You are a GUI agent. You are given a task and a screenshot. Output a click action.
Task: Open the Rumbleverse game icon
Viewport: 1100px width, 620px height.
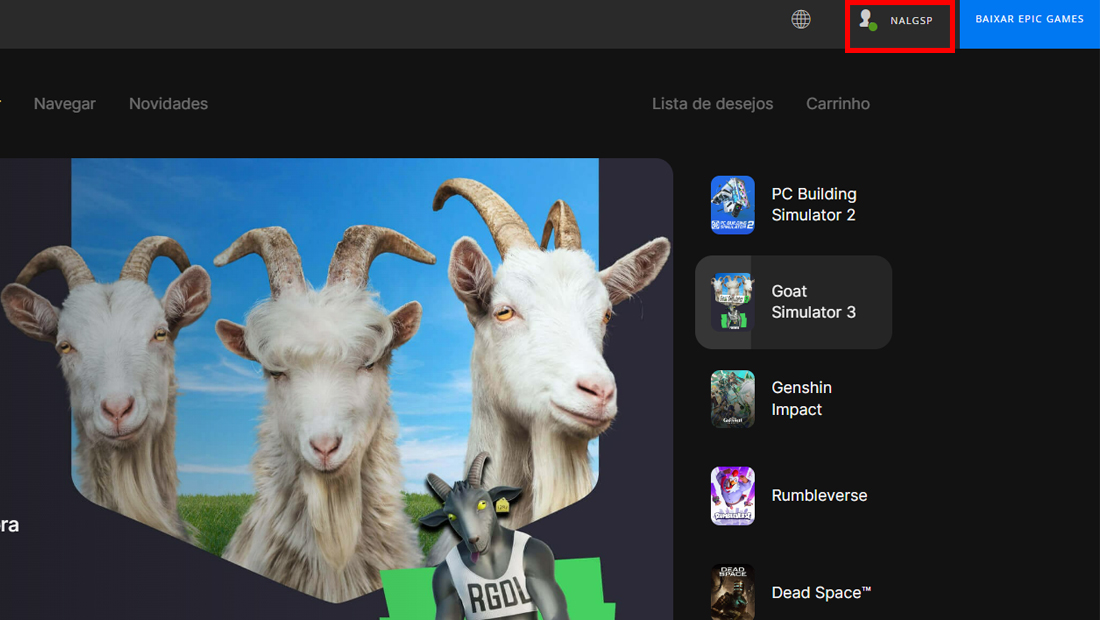click(732, 496)
